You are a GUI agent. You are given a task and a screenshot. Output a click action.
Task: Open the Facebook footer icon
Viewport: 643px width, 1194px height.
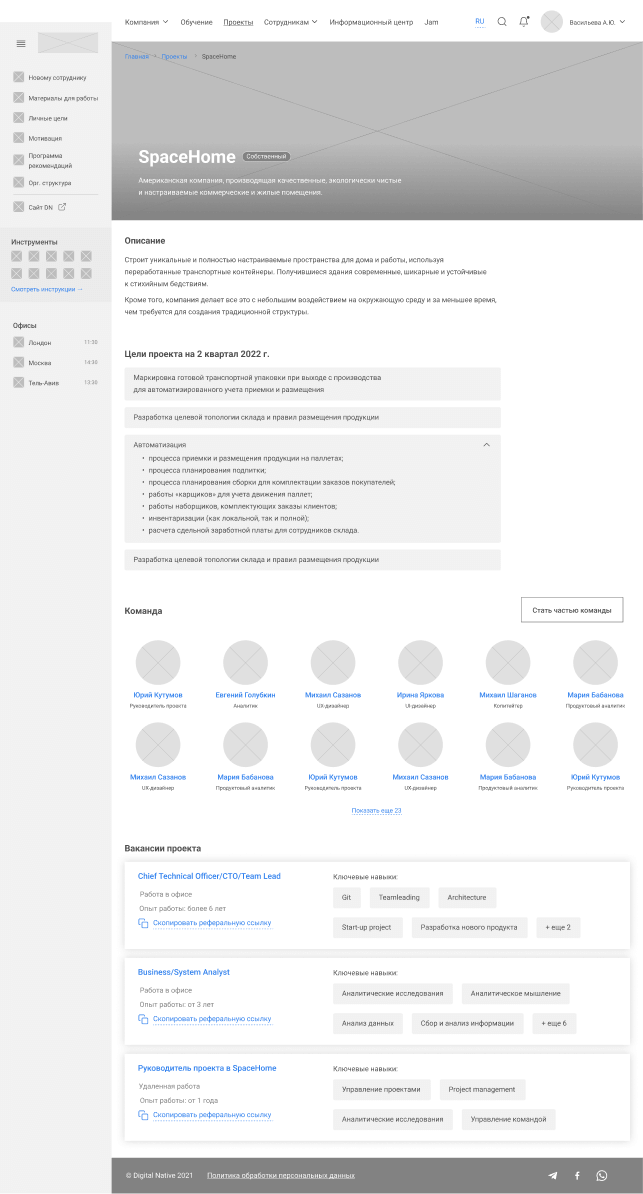[577, 1176]
